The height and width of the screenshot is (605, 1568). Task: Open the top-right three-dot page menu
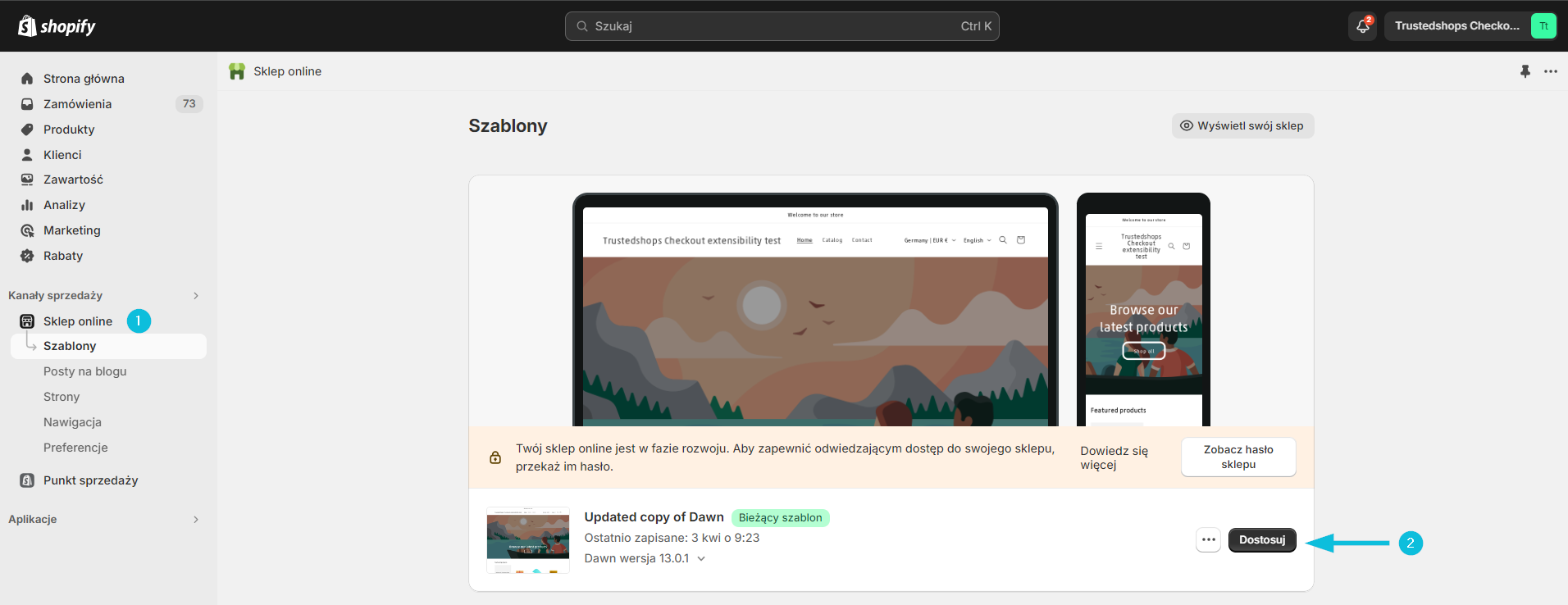click(1550, 71)
